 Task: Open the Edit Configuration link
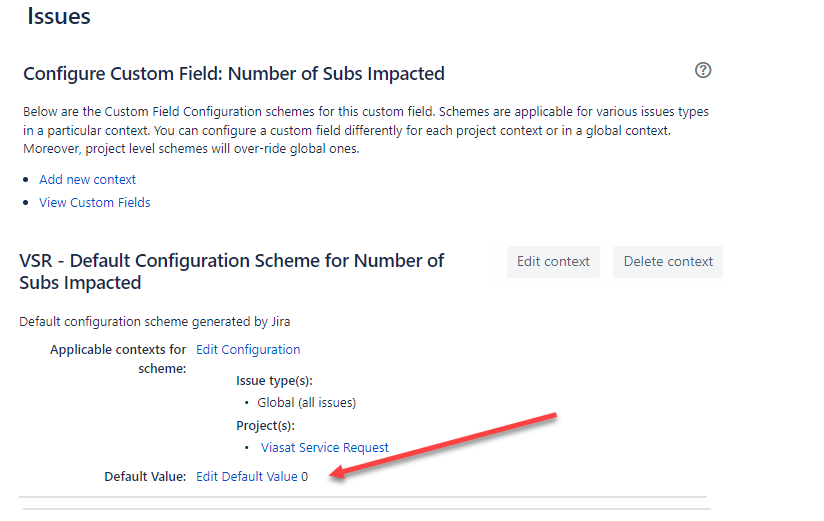coord(248,350)
